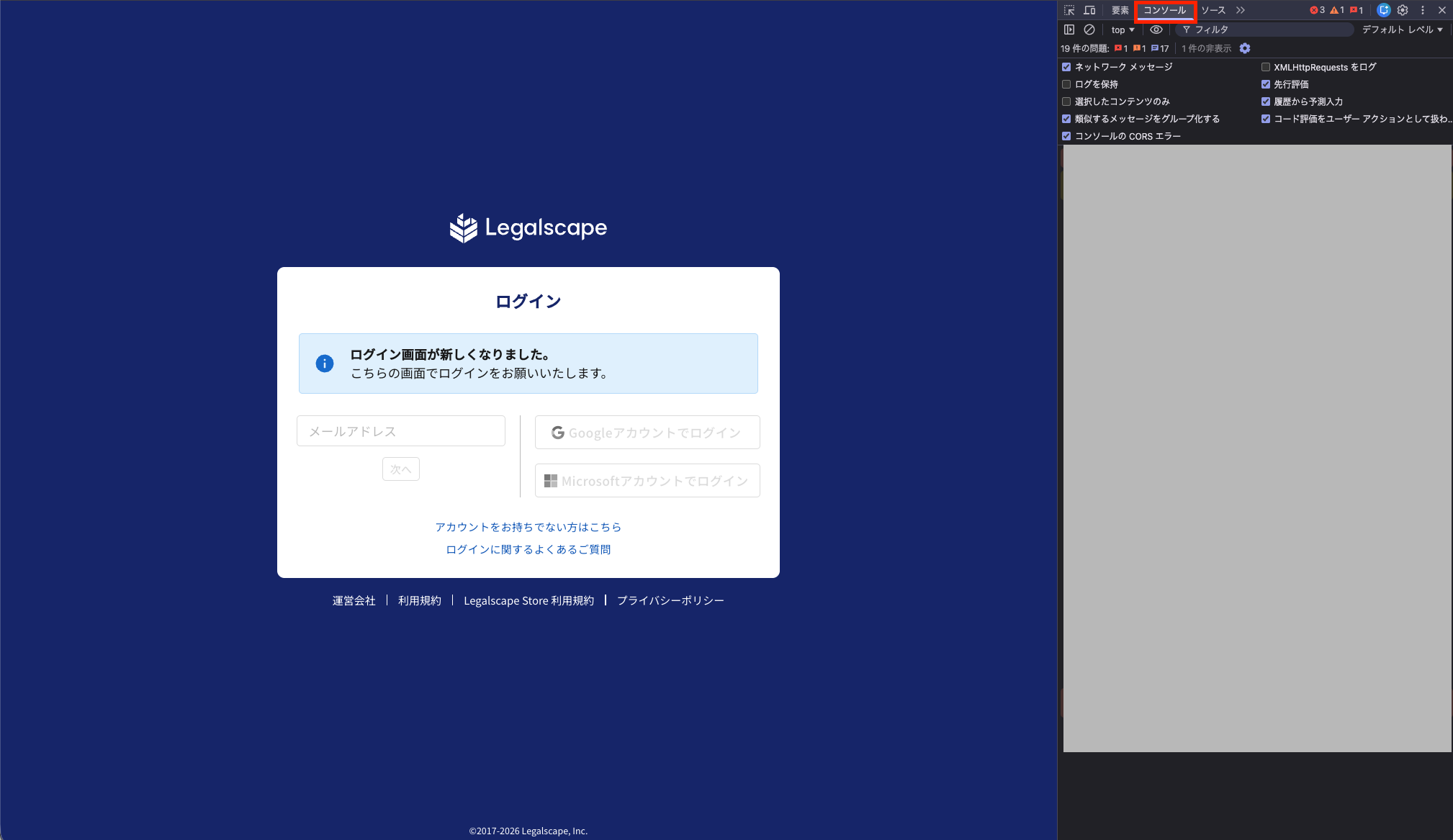Switch to the ソース tab
The height and width of the screenshot is (840, 1453).
click(x=1213, y=10)
